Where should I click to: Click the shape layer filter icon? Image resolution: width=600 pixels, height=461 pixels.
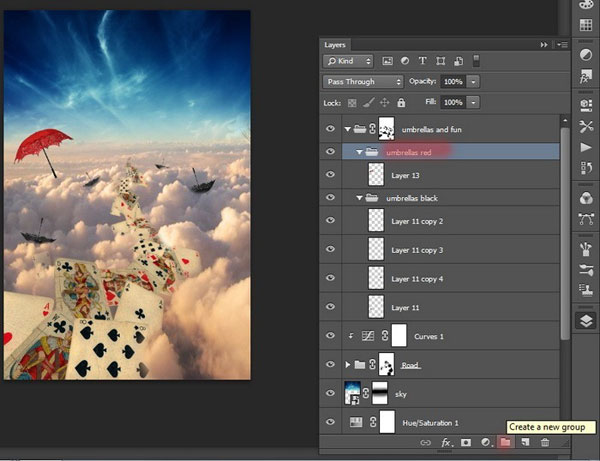point(440,61)
